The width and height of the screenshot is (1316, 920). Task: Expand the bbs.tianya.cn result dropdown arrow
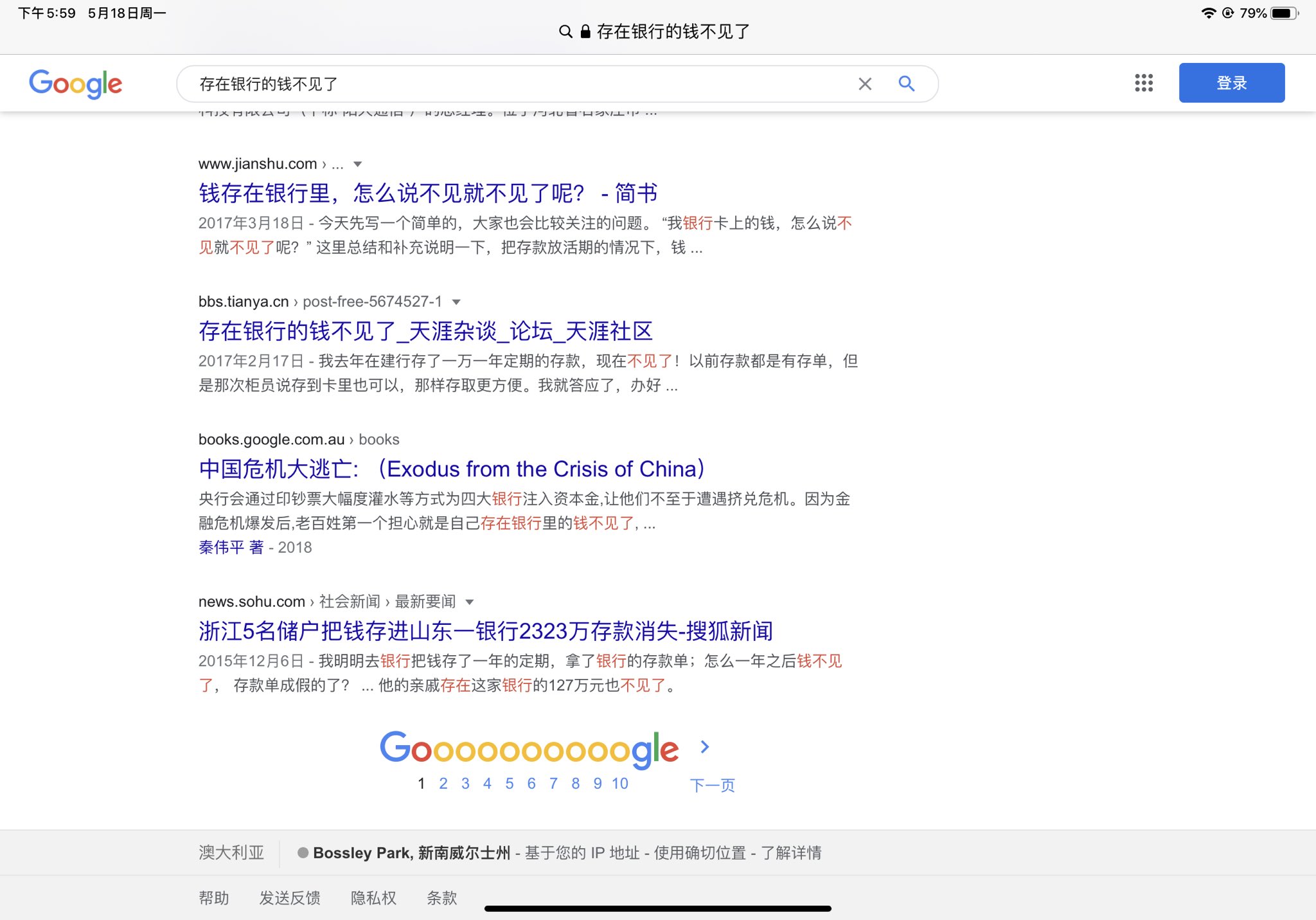click(456, 302)
